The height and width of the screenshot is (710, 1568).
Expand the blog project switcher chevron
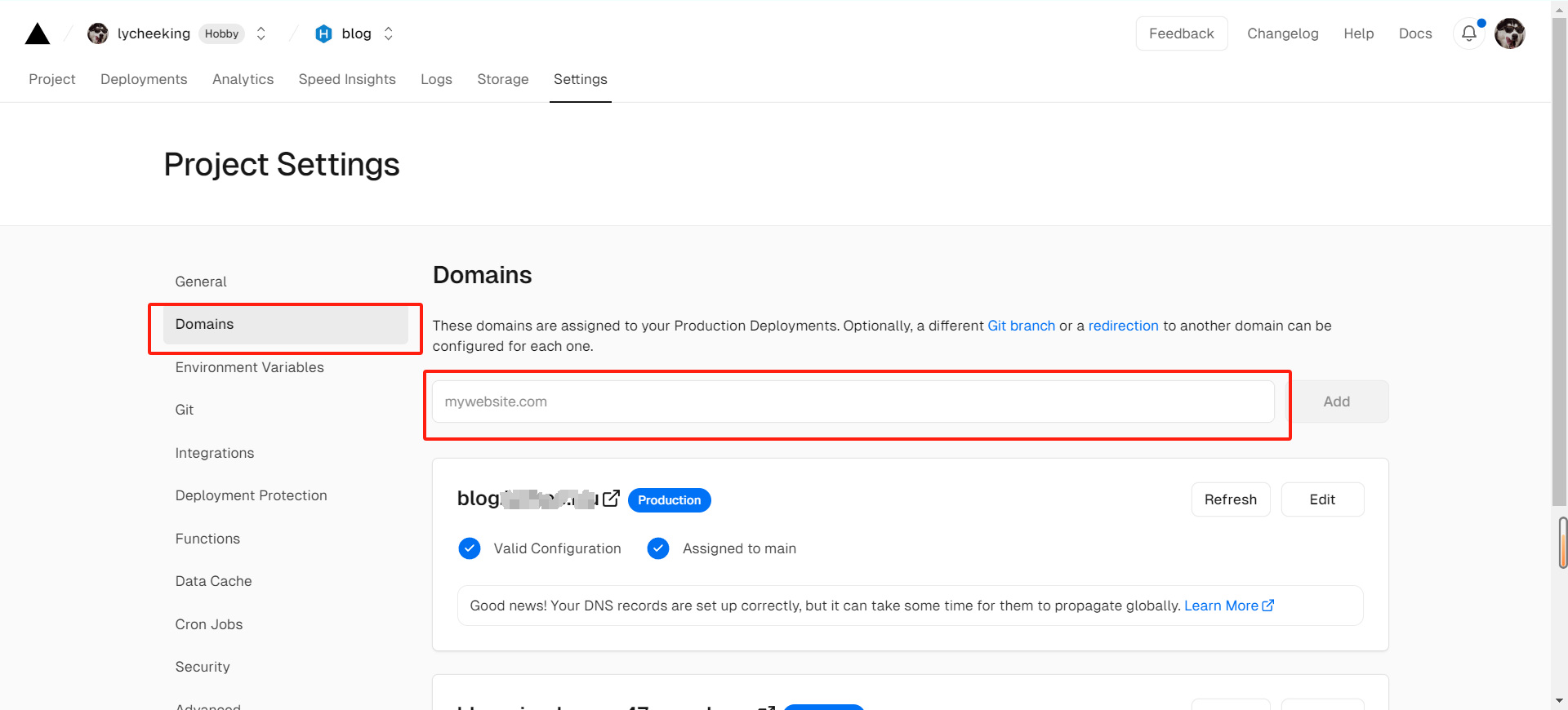point(389,33)
